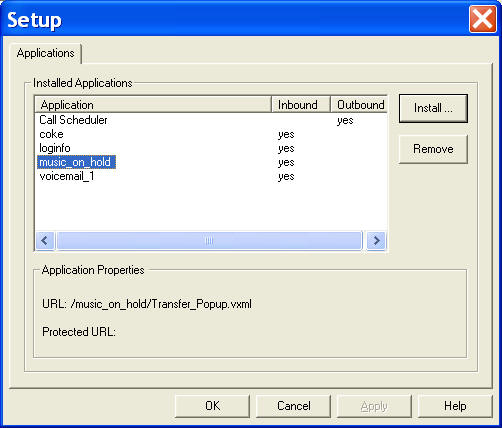Click the Apply button

click(x=374, y=406)
